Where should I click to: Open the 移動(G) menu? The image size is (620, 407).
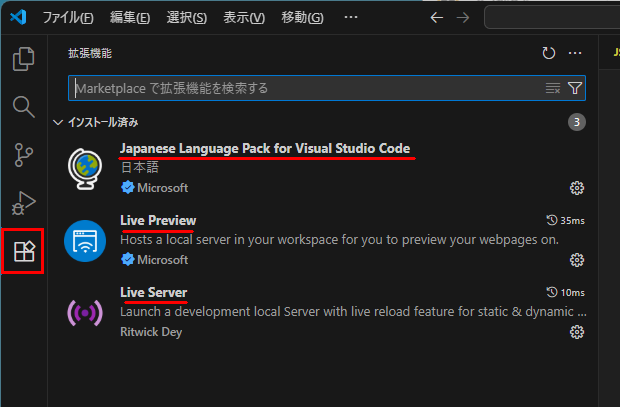coord(302,17)
